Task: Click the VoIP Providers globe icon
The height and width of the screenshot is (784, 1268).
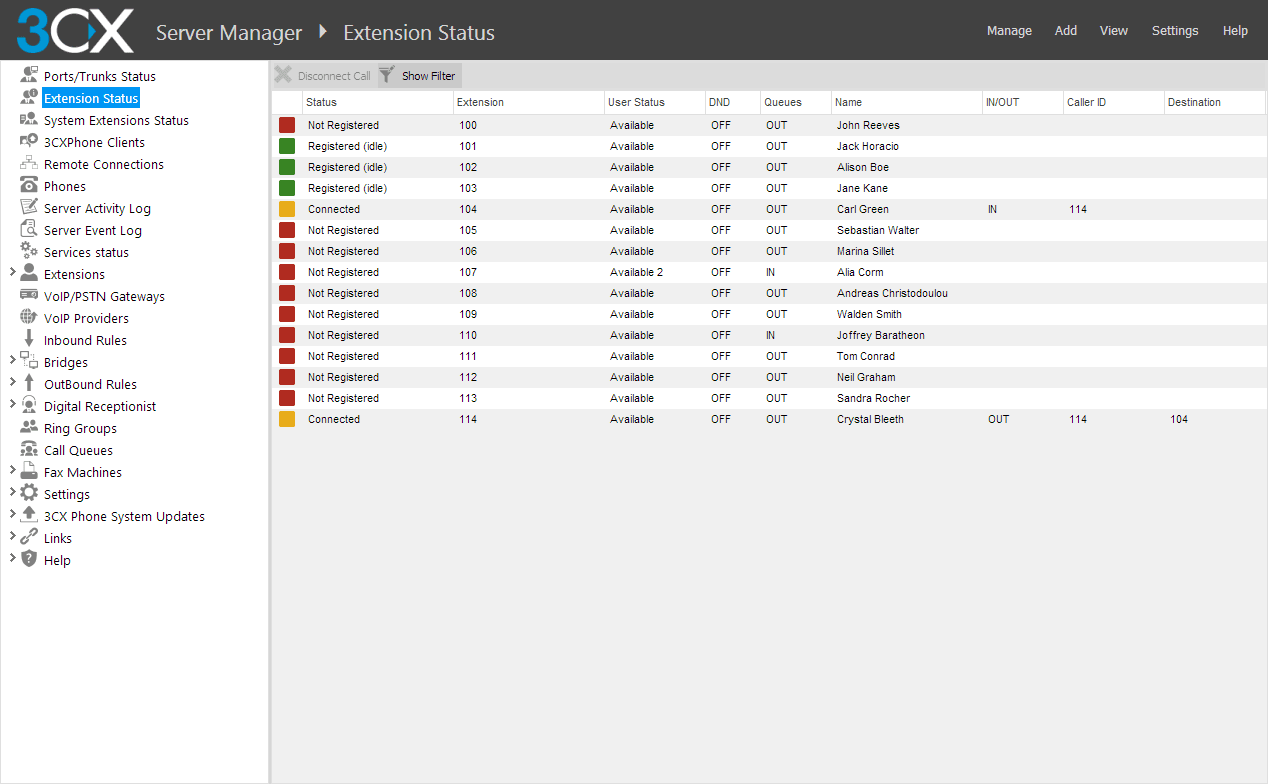Action: pos(29,318)
